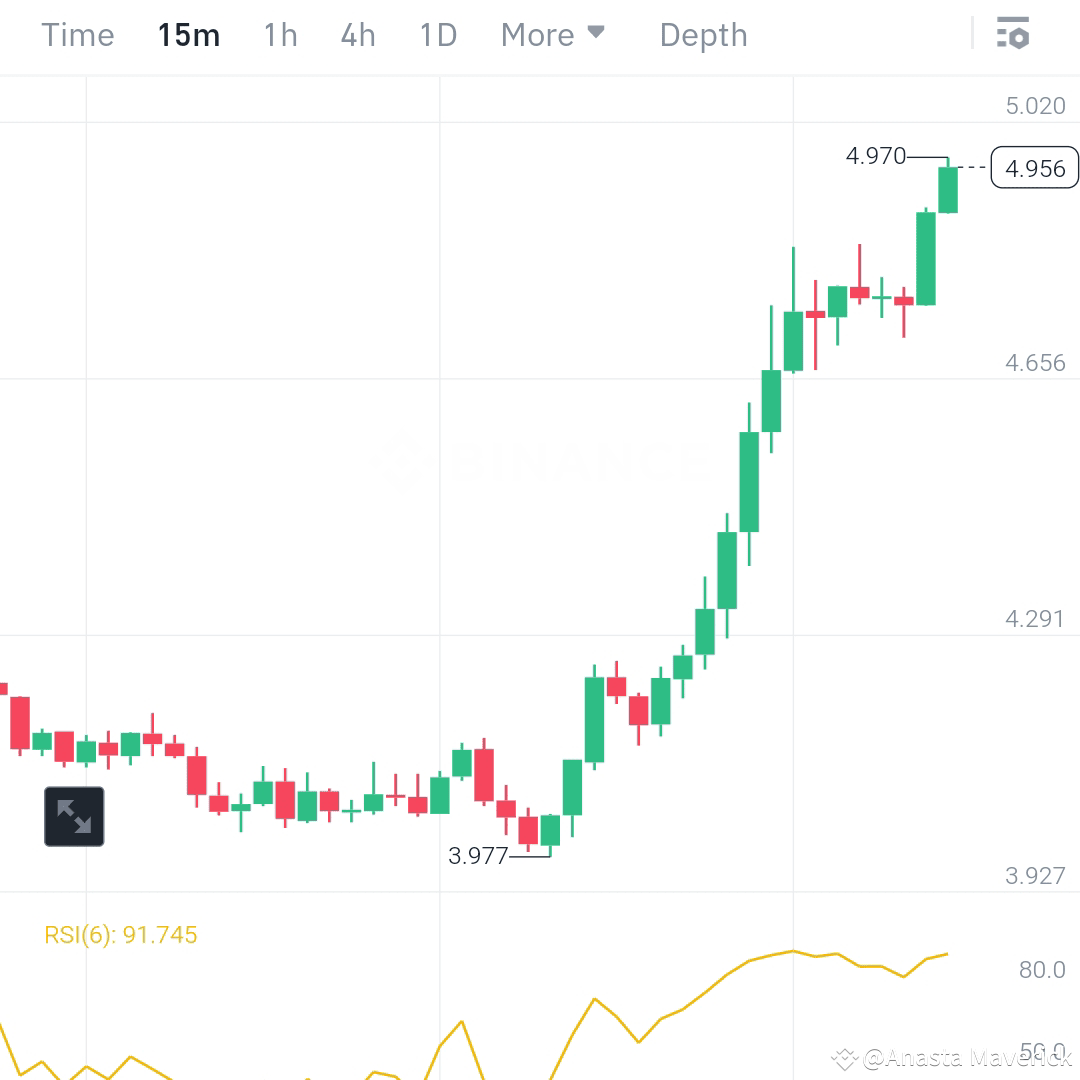The height and width of the screenshot is (1080, 1080).
Task: Switch to the 1D timeframe tab
Action: click(x=437, y=34)
